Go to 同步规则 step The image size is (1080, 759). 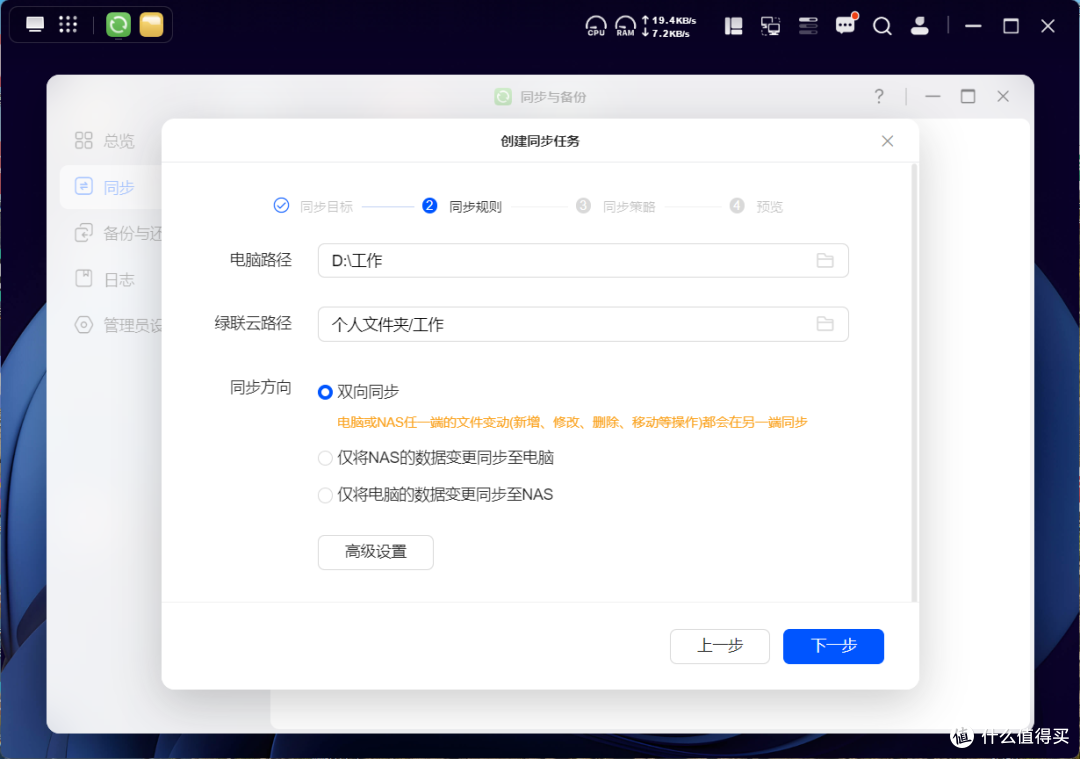(x=462, y=206)
